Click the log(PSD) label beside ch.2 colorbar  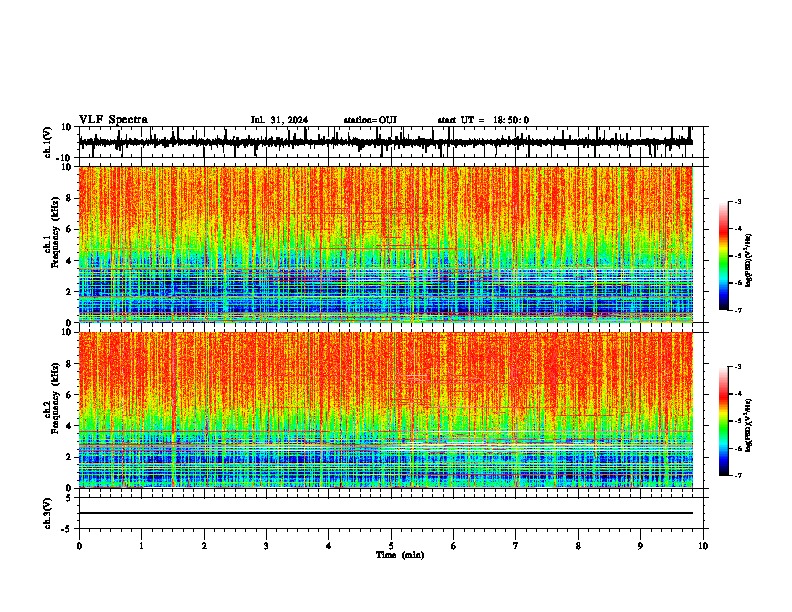749,426
